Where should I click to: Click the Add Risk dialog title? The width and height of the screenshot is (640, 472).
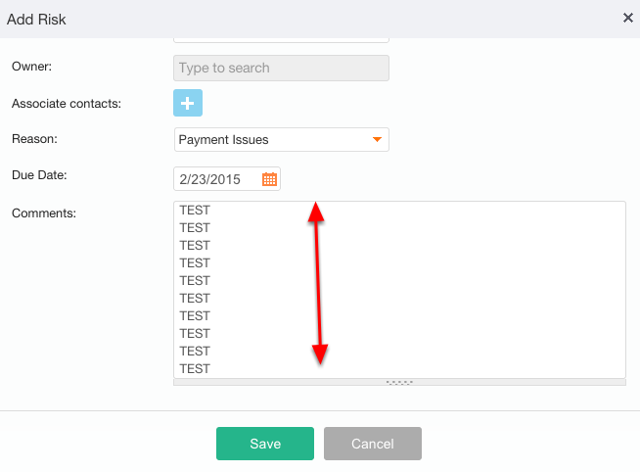click(36, 19)
